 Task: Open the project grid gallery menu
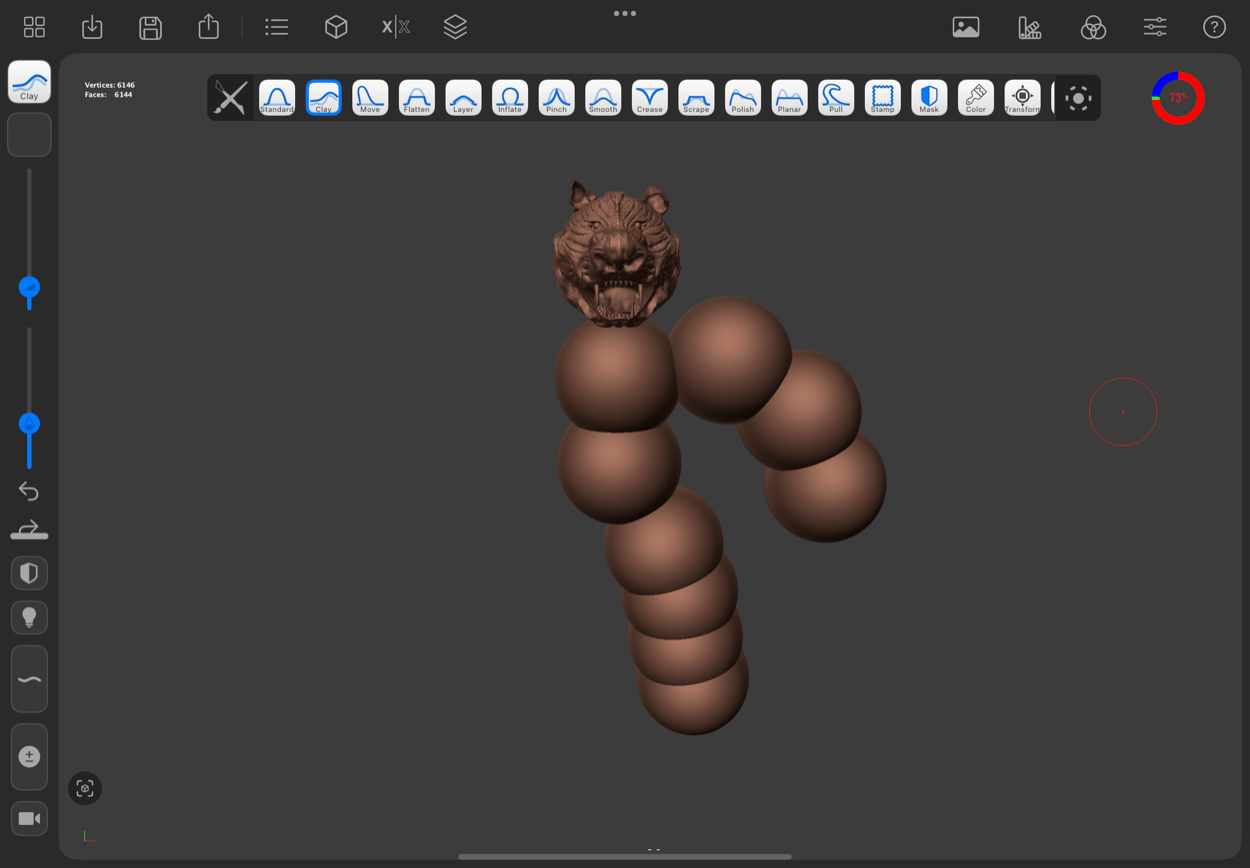34,27
